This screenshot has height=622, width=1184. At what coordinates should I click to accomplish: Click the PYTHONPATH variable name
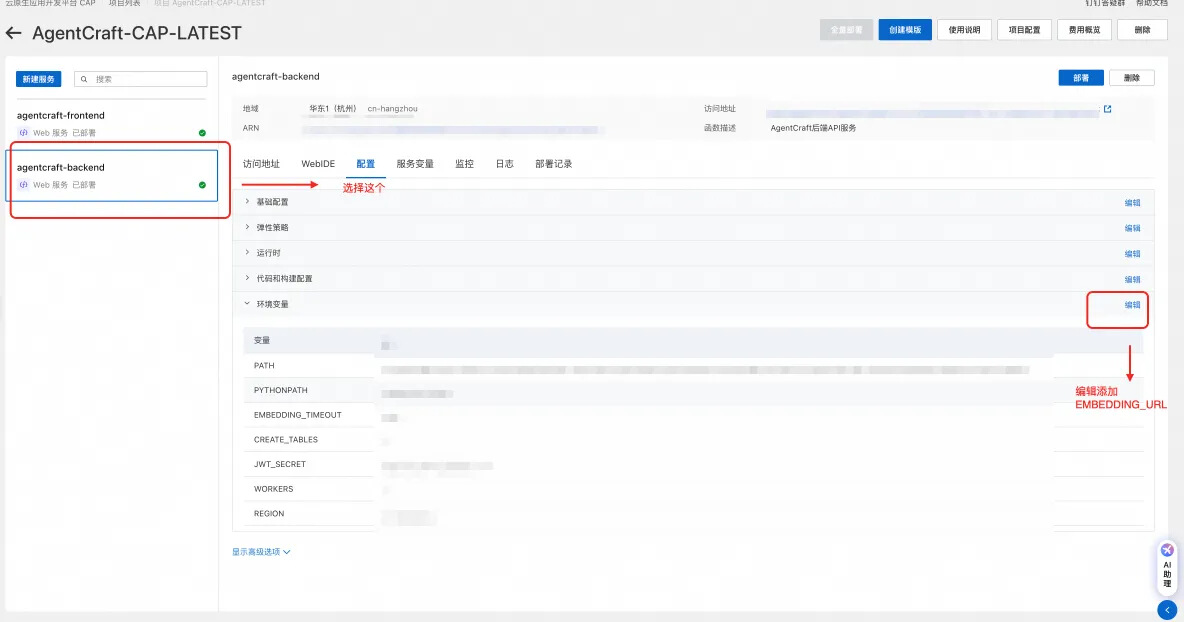pos(281,390)
